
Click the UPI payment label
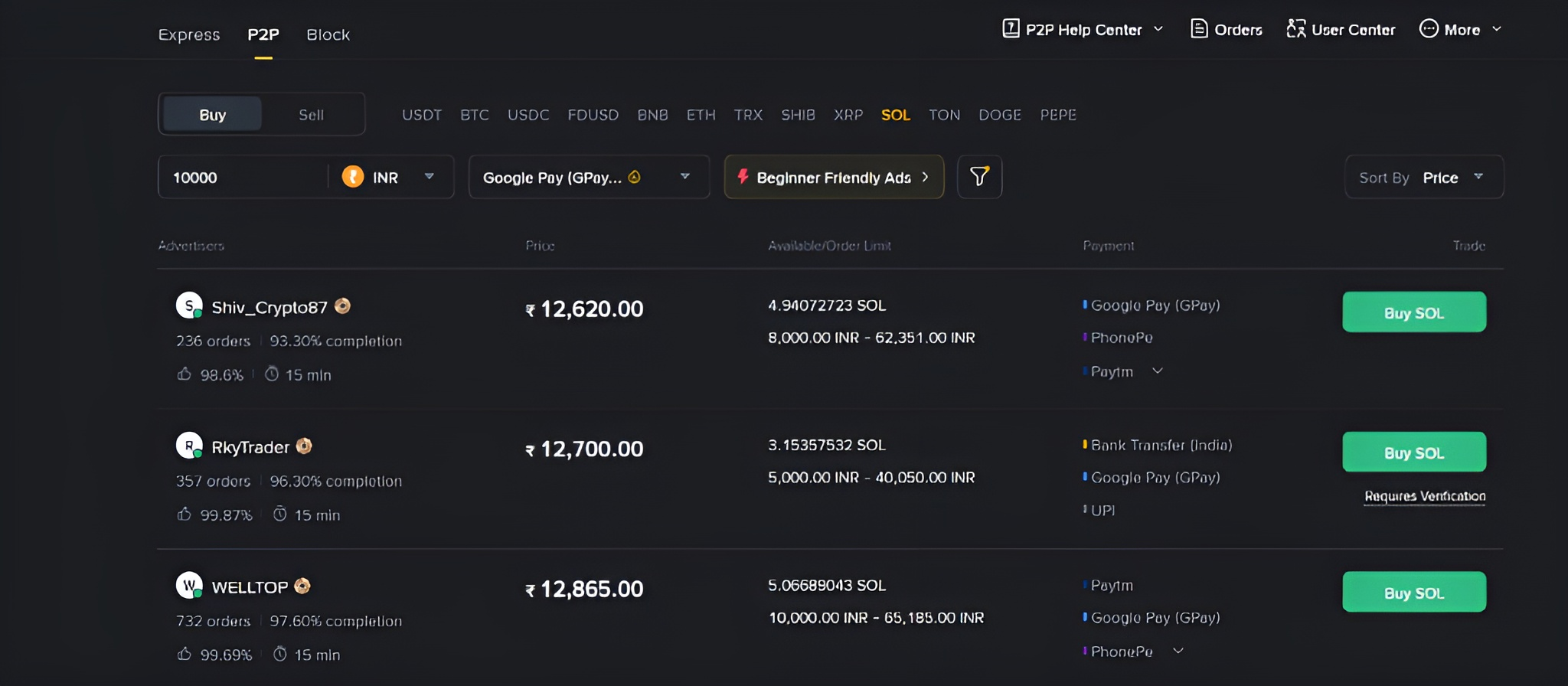(1102, 510)
